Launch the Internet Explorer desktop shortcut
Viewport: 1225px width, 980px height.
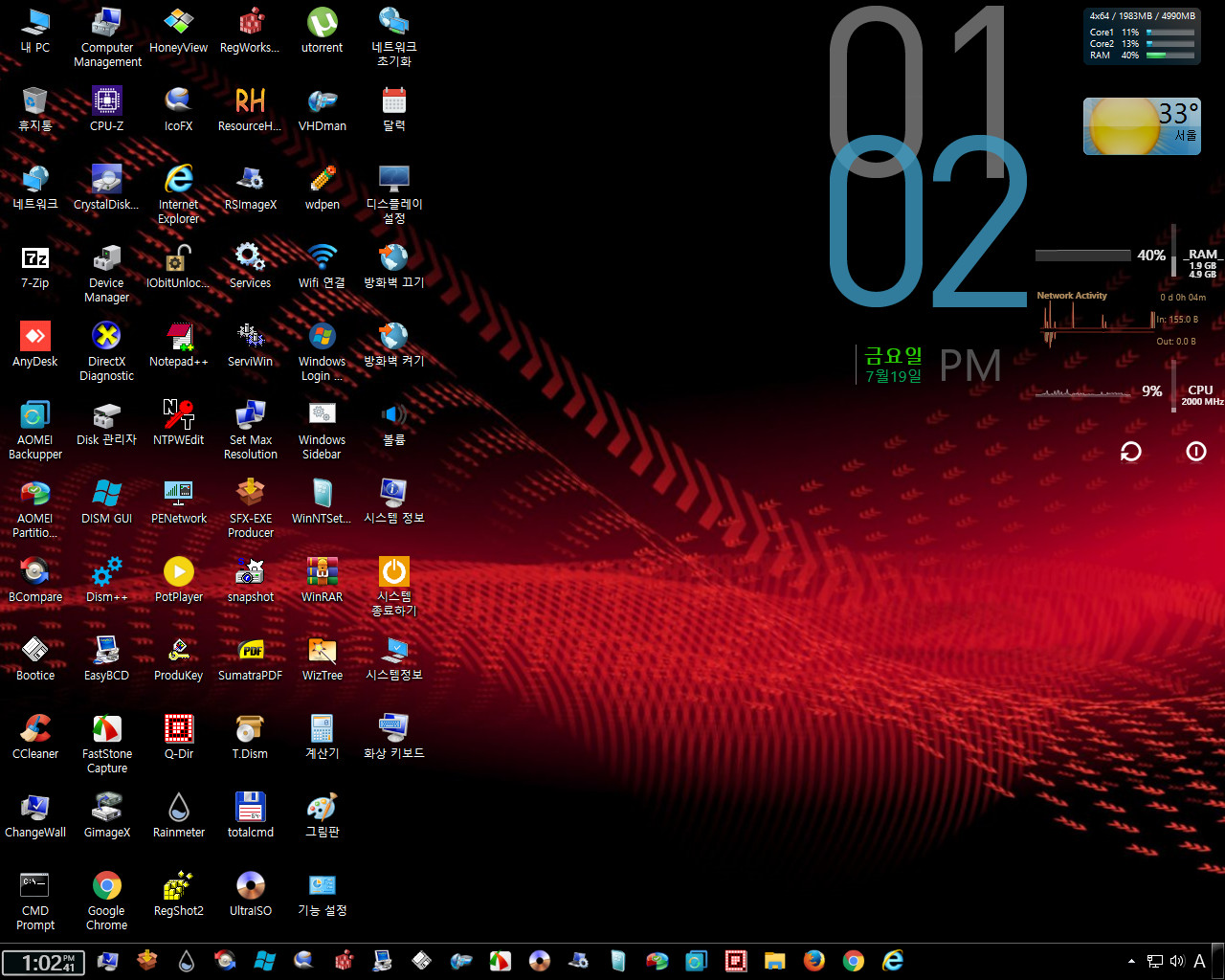point(178,194)
